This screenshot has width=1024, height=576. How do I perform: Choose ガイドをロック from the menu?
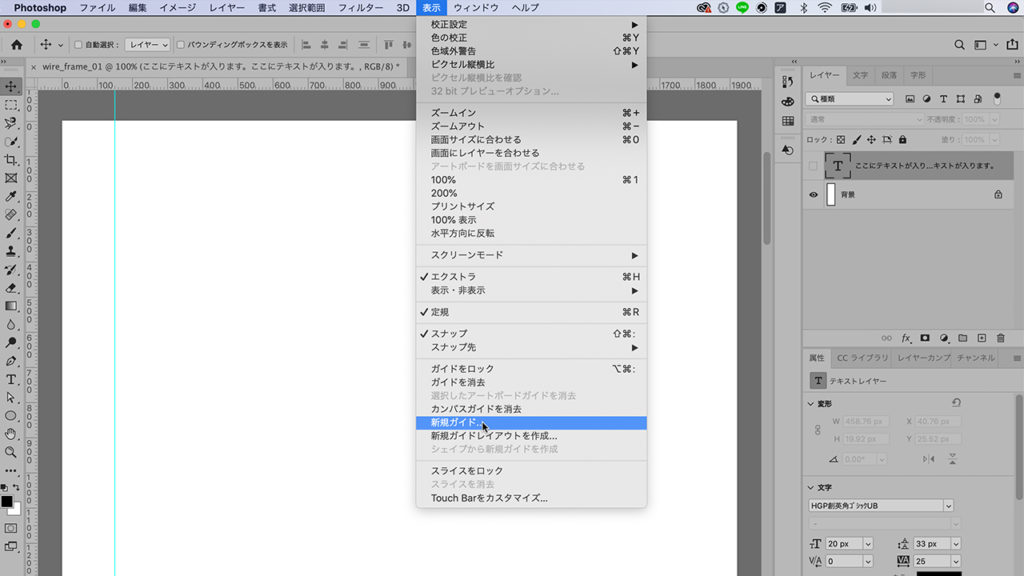pos(532,369)
